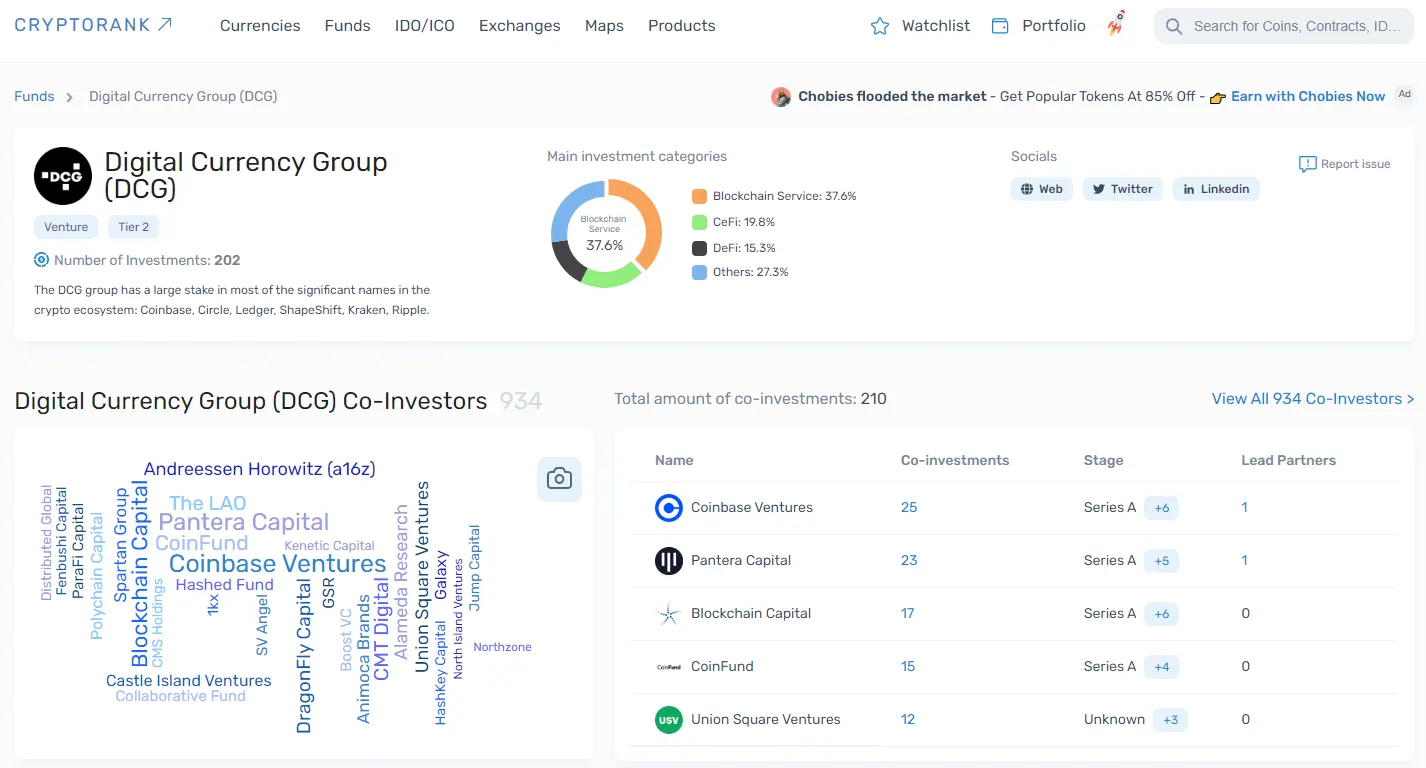The image size is (1426, 768).
Task: Click the Coinbase Ventures logo in table
Action: coord(669,508)
